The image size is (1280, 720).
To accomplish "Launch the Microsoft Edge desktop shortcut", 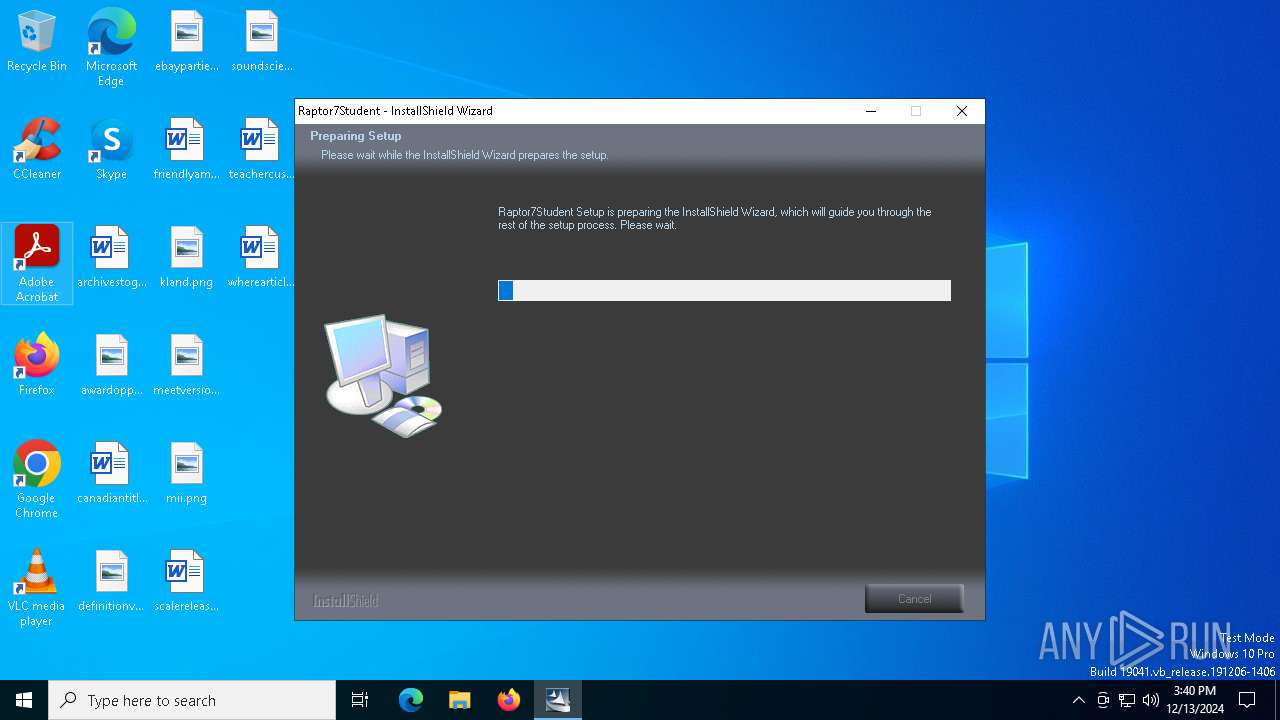I will 111,48.
